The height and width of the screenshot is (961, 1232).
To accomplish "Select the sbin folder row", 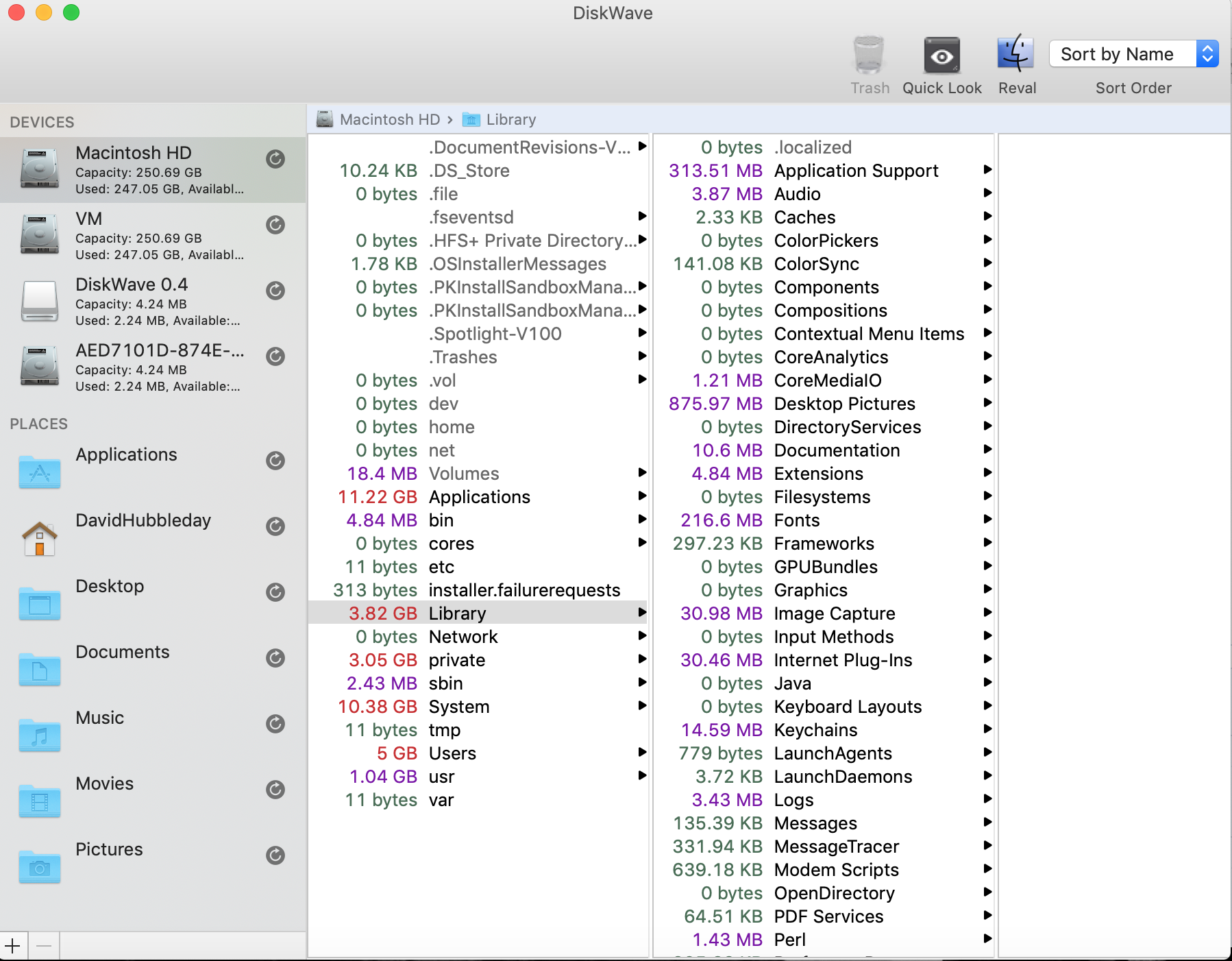I will 478,683.
